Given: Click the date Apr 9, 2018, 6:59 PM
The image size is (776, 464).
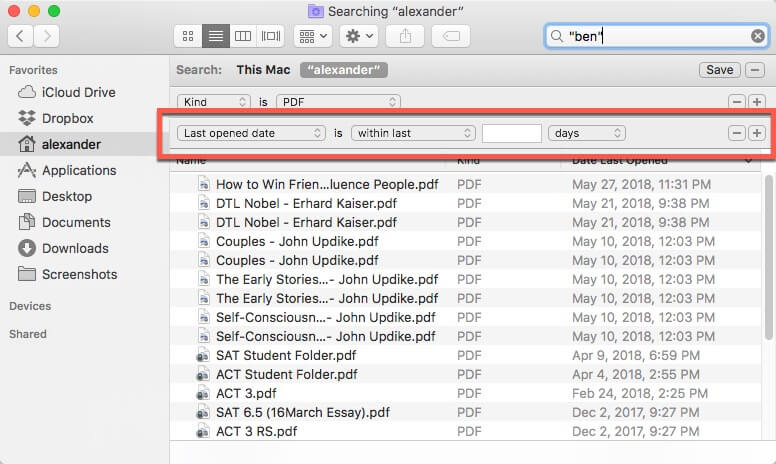Looking at the screenshot, I should pos(636,356).
